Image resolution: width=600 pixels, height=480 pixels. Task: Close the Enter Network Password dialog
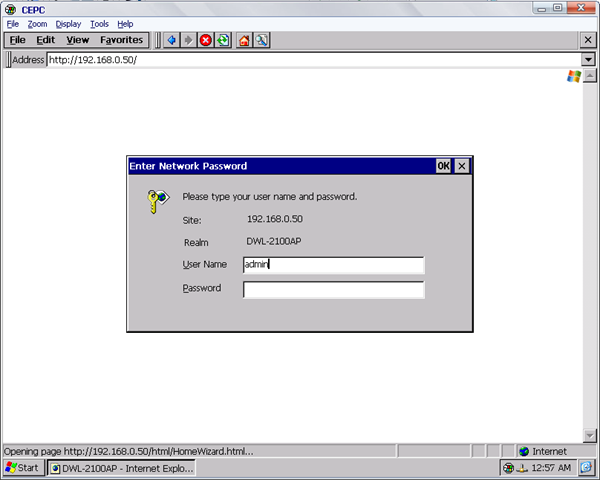(x=461, y=166)
